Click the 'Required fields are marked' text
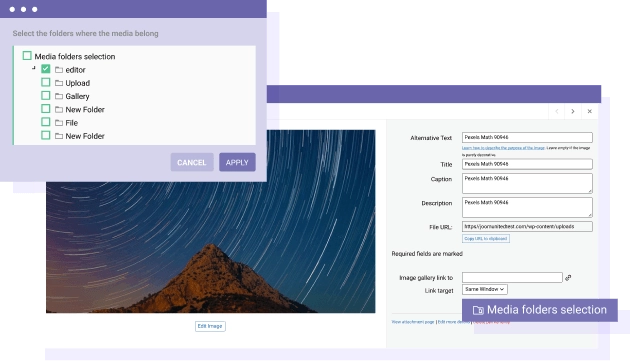Screen dimensions: 630x361 pyautogui.click(x=427, y=254)
